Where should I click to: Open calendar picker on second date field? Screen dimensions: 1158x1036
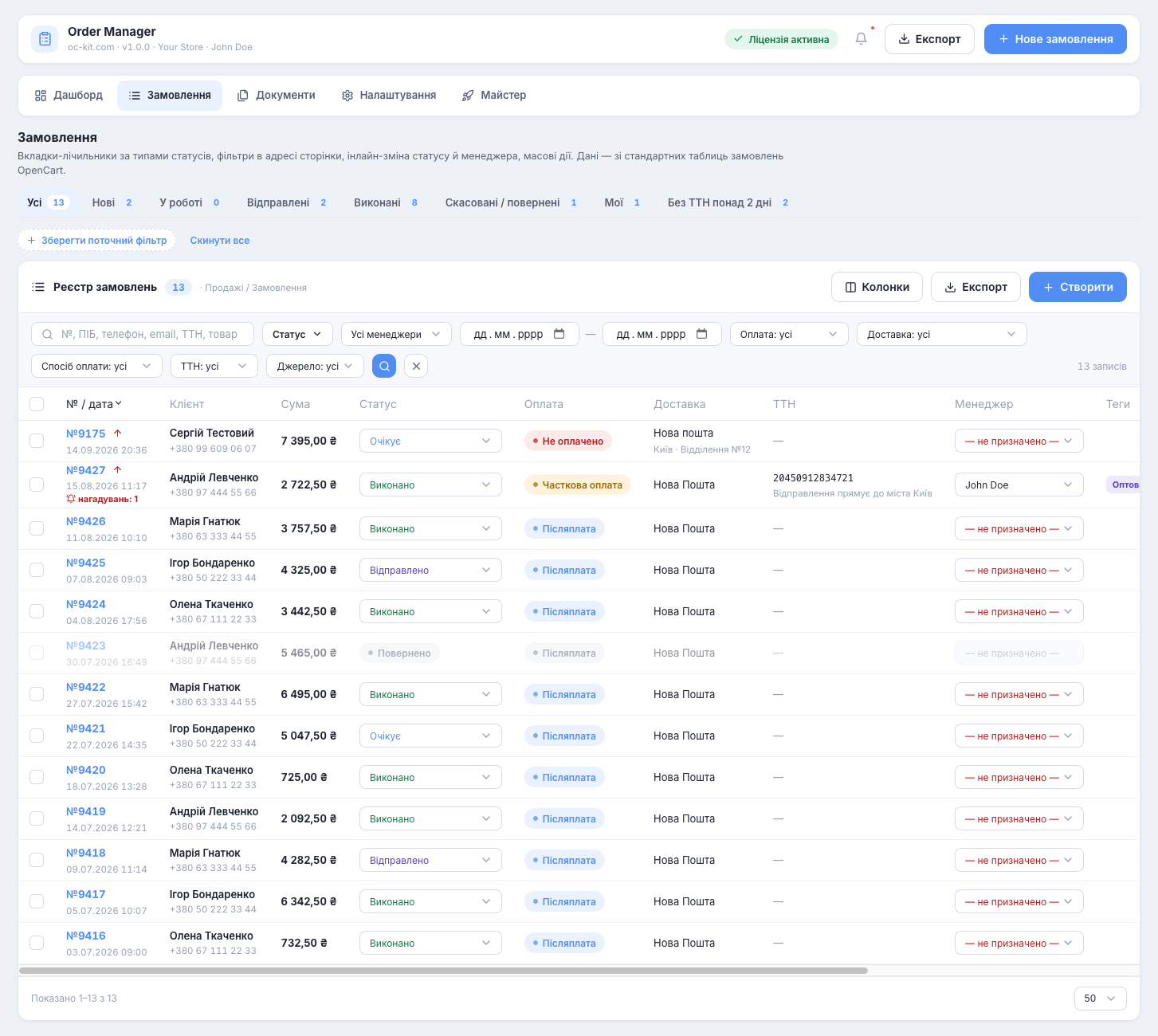click(x=702, y=334)
